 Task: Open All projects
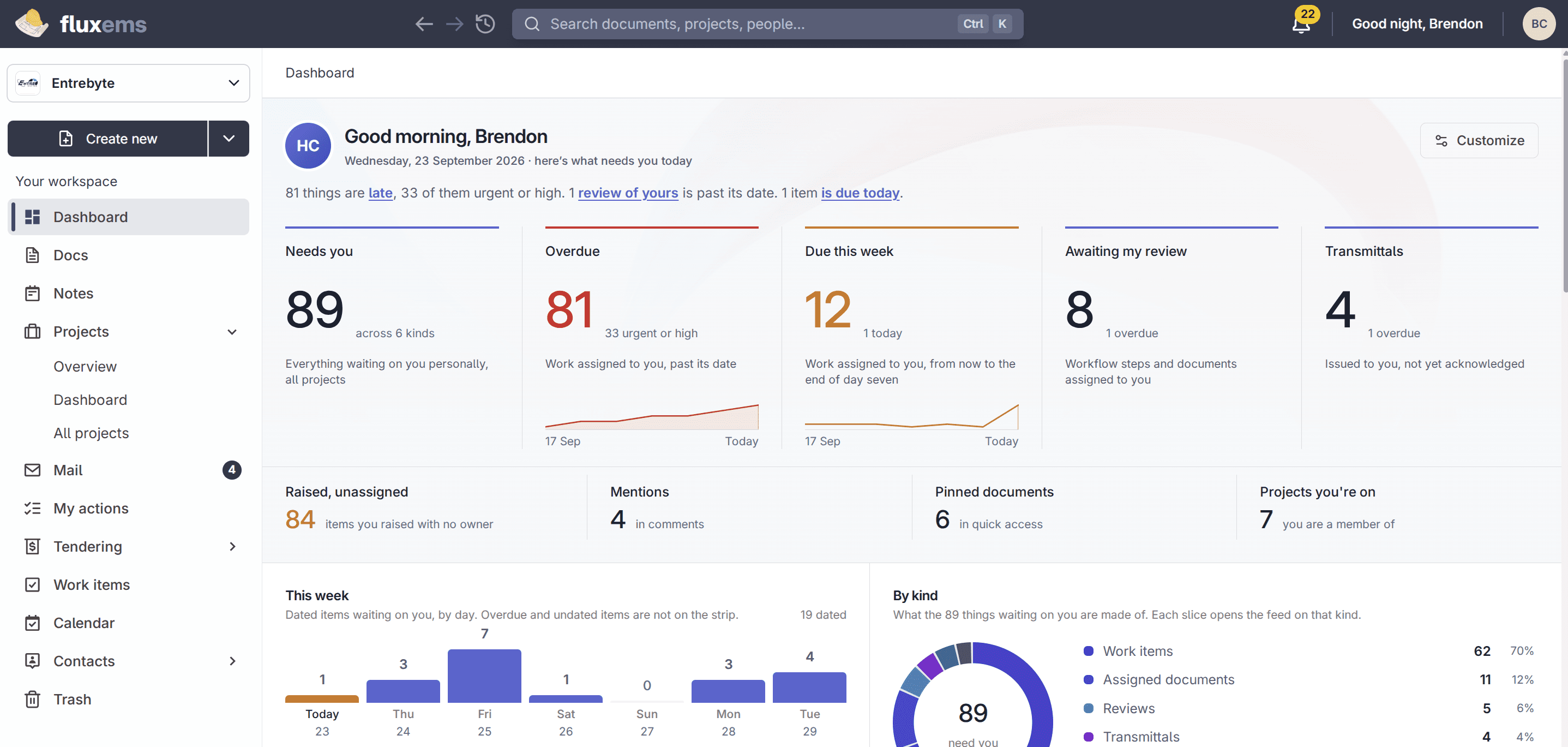pyautogui.click(x=91, y=433)
